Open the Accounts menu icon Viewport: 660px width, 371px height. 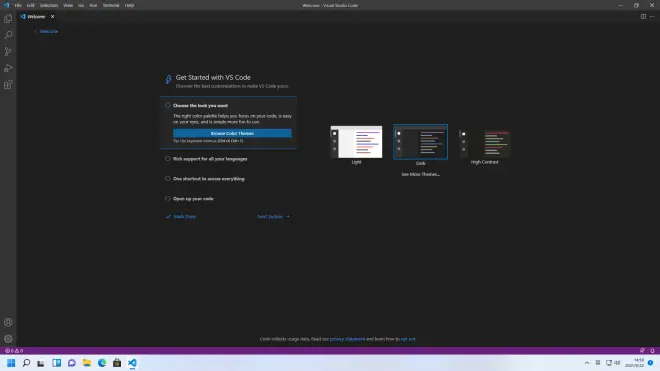coord(8,322)
